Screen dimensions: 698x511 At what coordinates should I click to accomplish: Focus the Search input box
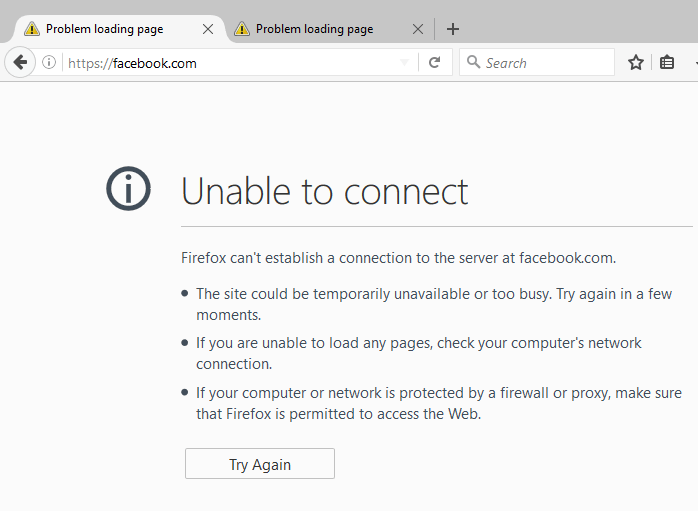click(537, 62)
